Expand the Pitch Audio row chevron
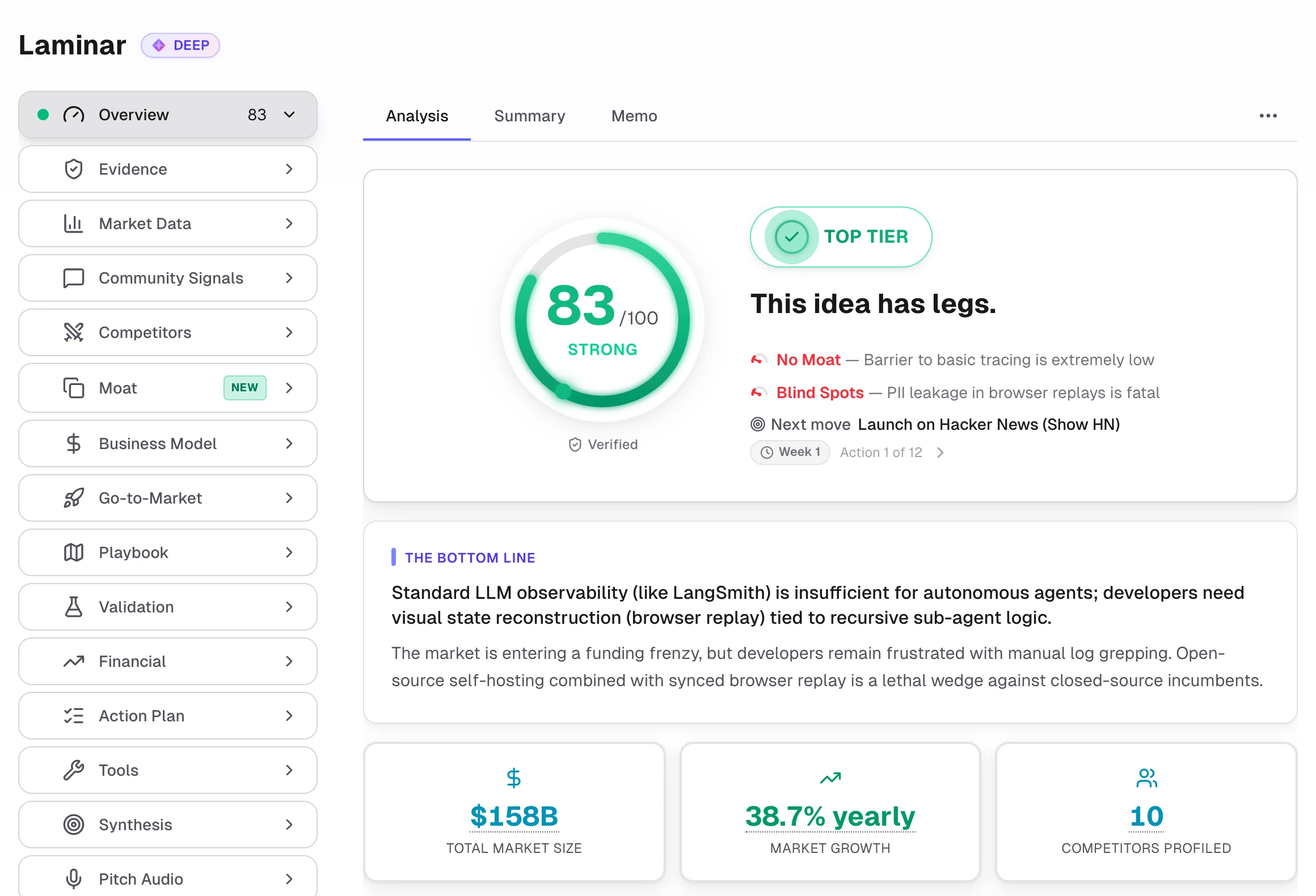1316x896 pixels. click(x=289, y=879)
